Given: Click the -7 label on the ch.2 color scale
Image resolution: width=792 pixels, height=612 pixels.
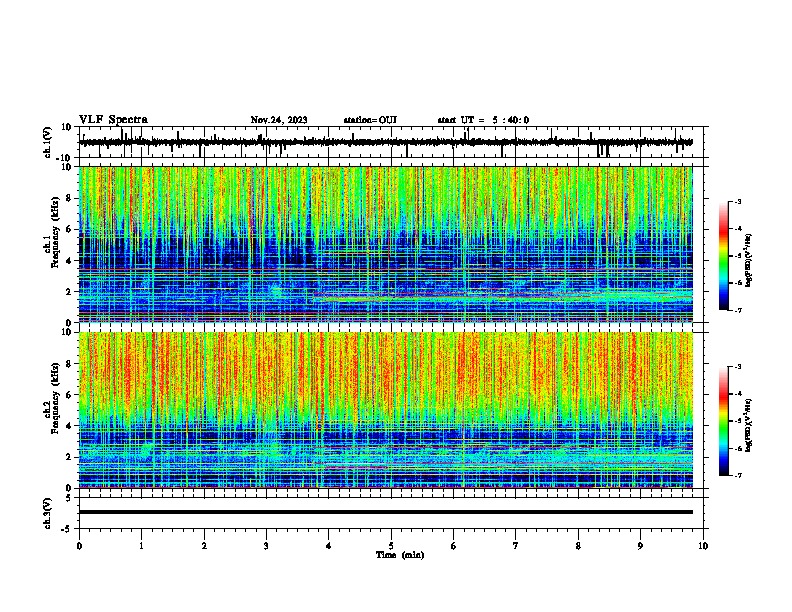Looking at the screenshot, I should (x=737, y=475).
